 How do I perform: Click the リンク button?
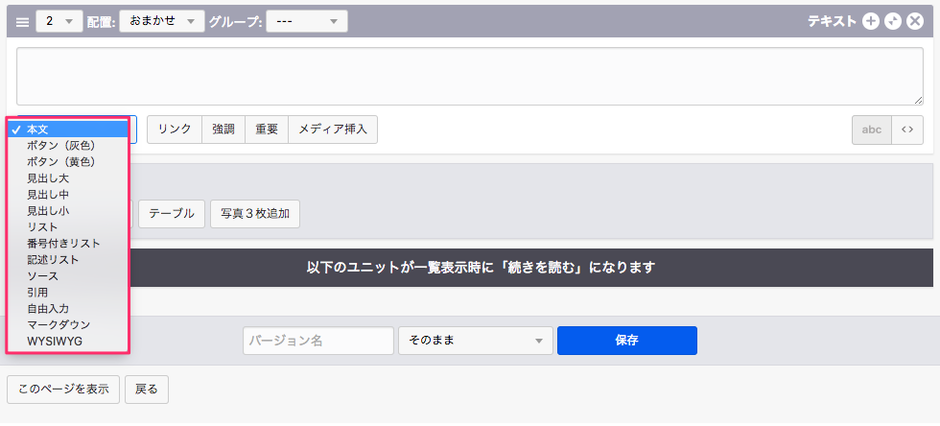coord(174,129)
